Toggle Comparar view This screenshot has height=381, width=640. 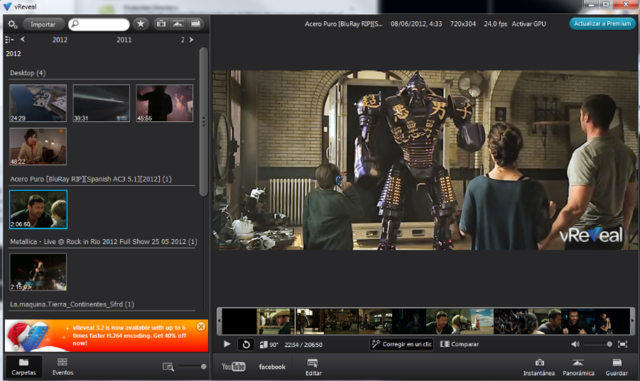(x=460, y=344)
